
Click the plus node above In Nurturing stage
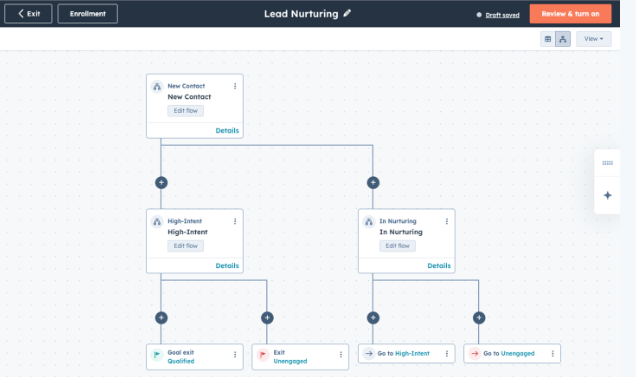[x=373, y=183]
